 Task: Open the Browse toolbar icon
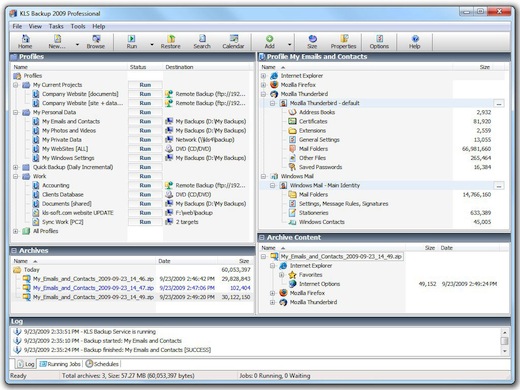pyautogui.click(x=96, y=42)
